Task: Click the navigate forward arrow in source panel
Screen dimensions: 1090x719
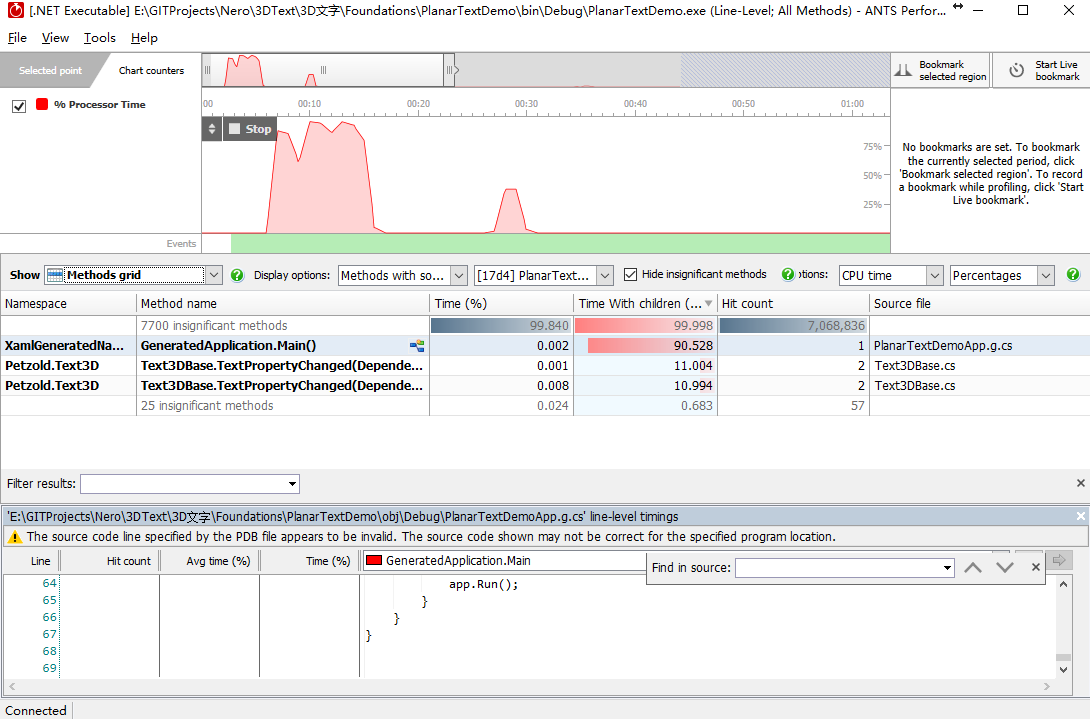Action: point(1059,560)
